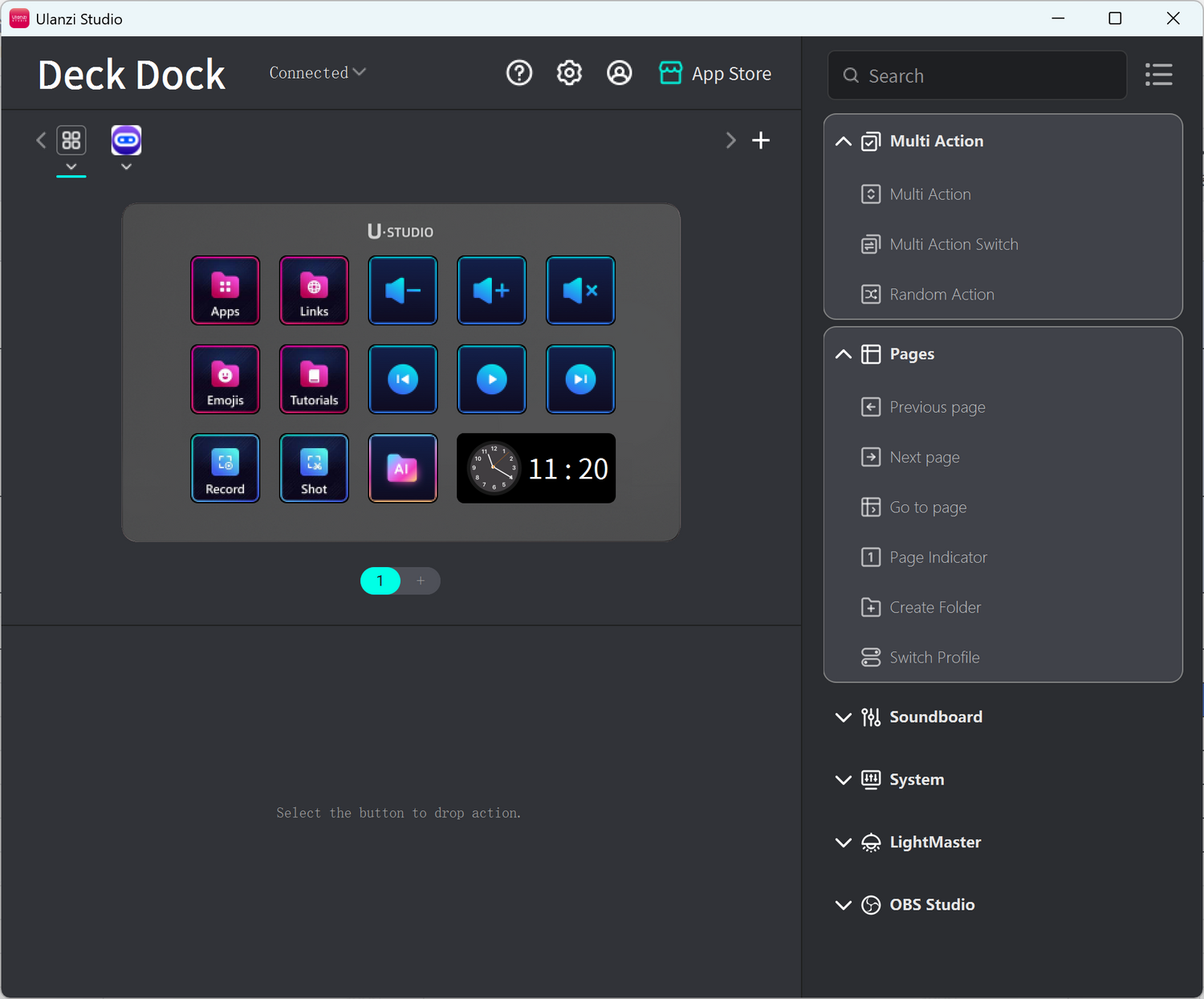Select the AI folder key

pos(403,468)
